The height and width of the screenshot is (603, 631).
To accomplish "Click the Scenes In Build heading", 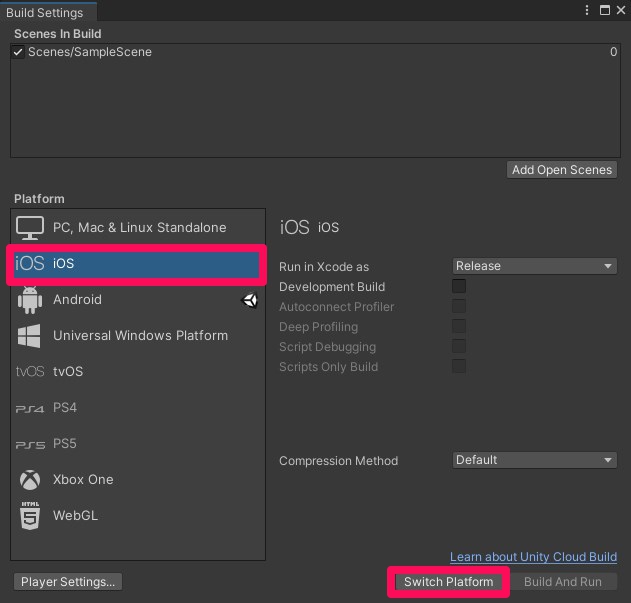I will point(58,34).
